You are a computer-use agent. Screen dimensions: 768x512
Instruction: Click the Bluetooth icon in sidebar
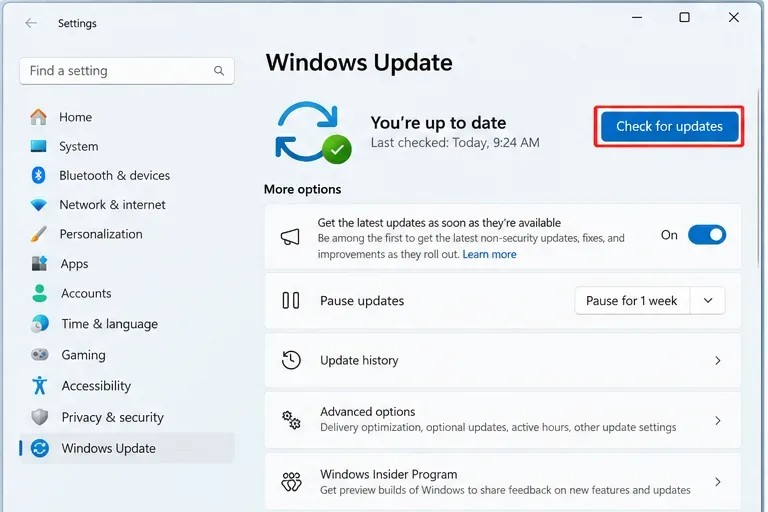(x=38, y=175)
